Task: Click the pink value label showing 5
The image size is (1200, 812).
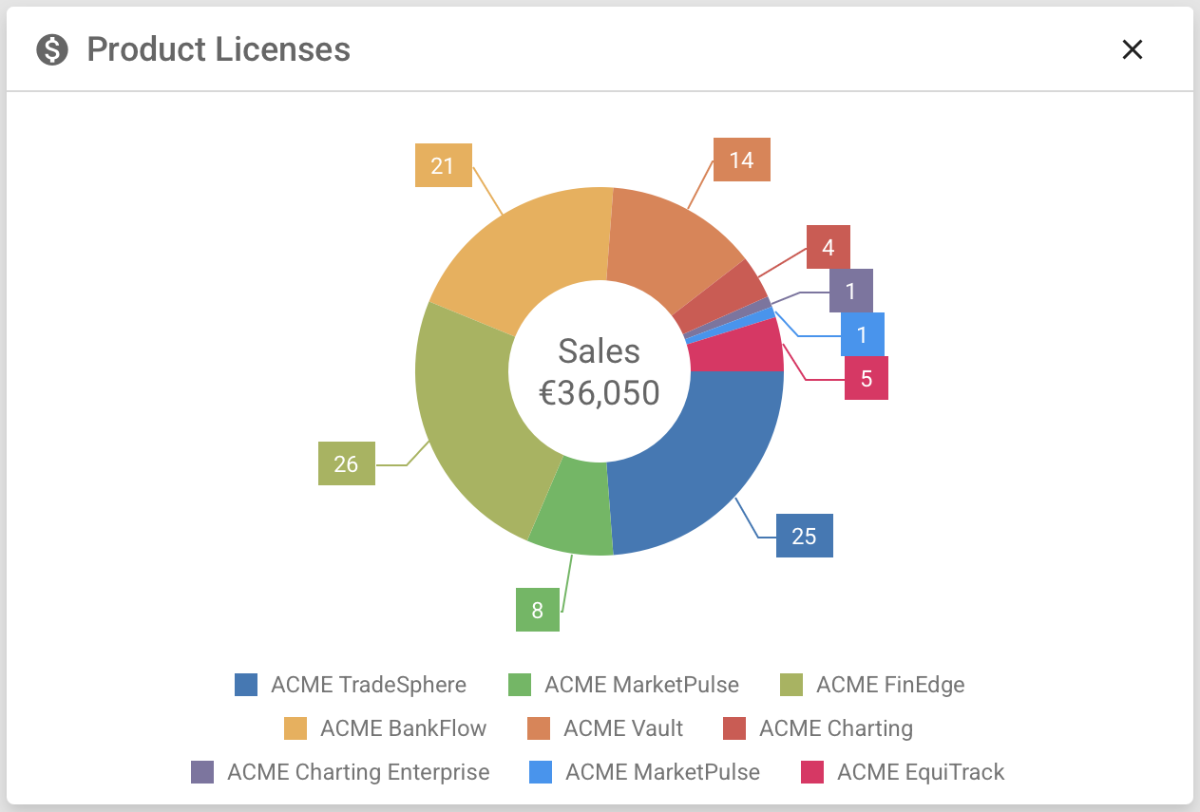Action: 866,379
